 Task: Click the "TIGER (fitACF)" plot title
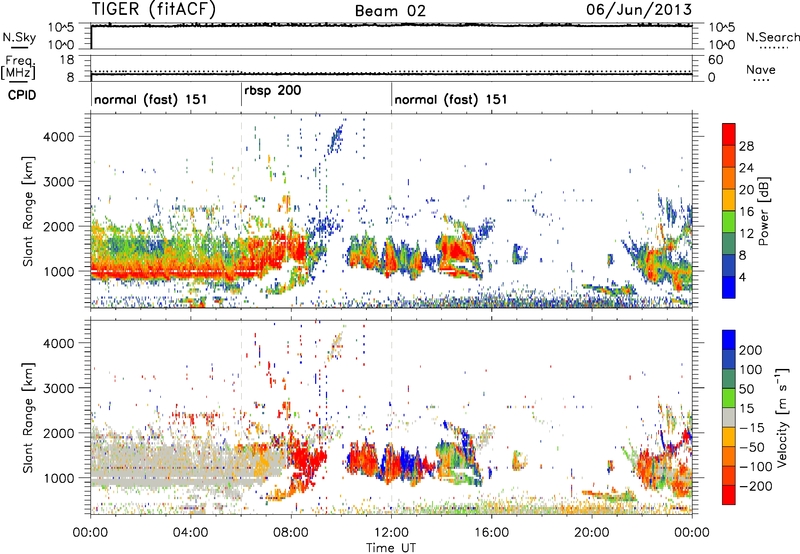(154, 10)
